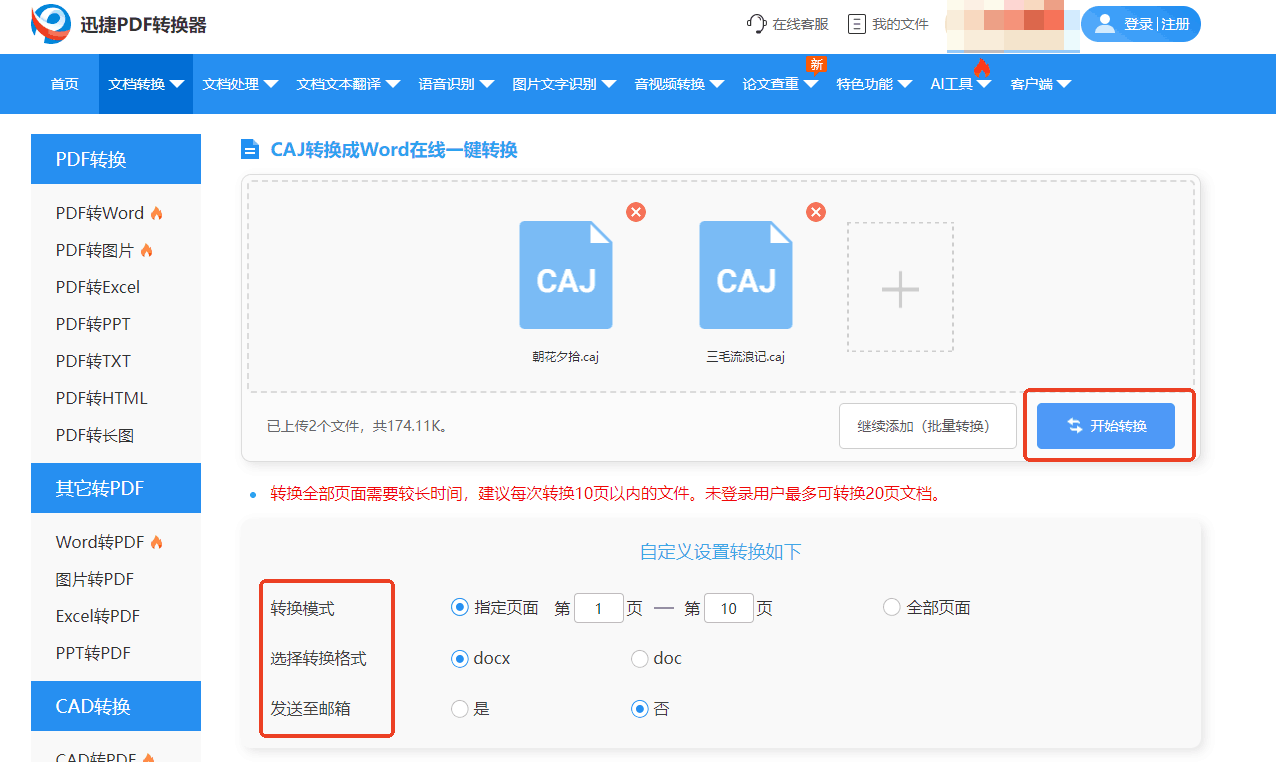Click the plus icon to add a file
The image size is (1276, 762).
click(899, 287)
